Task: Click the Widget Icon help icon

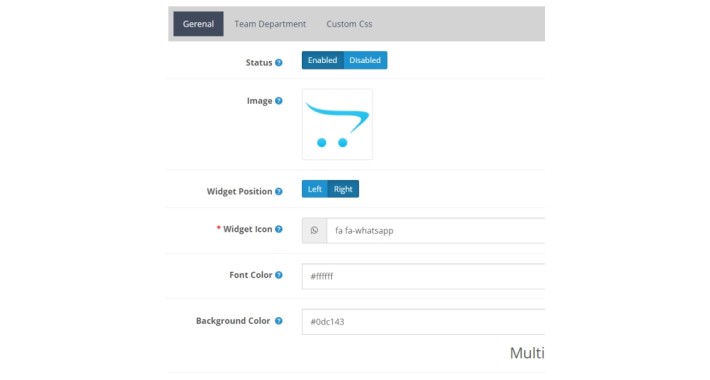Action: (x=279, y=229)
